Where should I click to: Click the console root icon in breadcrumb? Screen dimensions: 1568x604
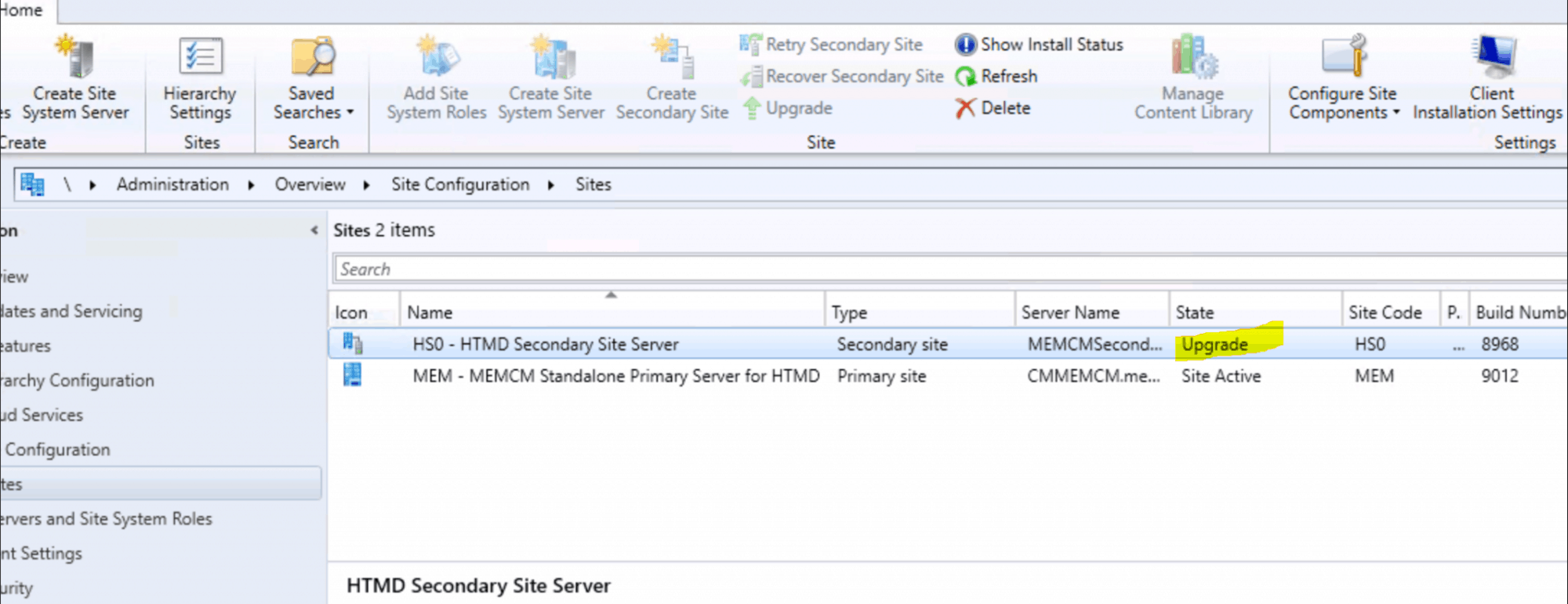32,184
